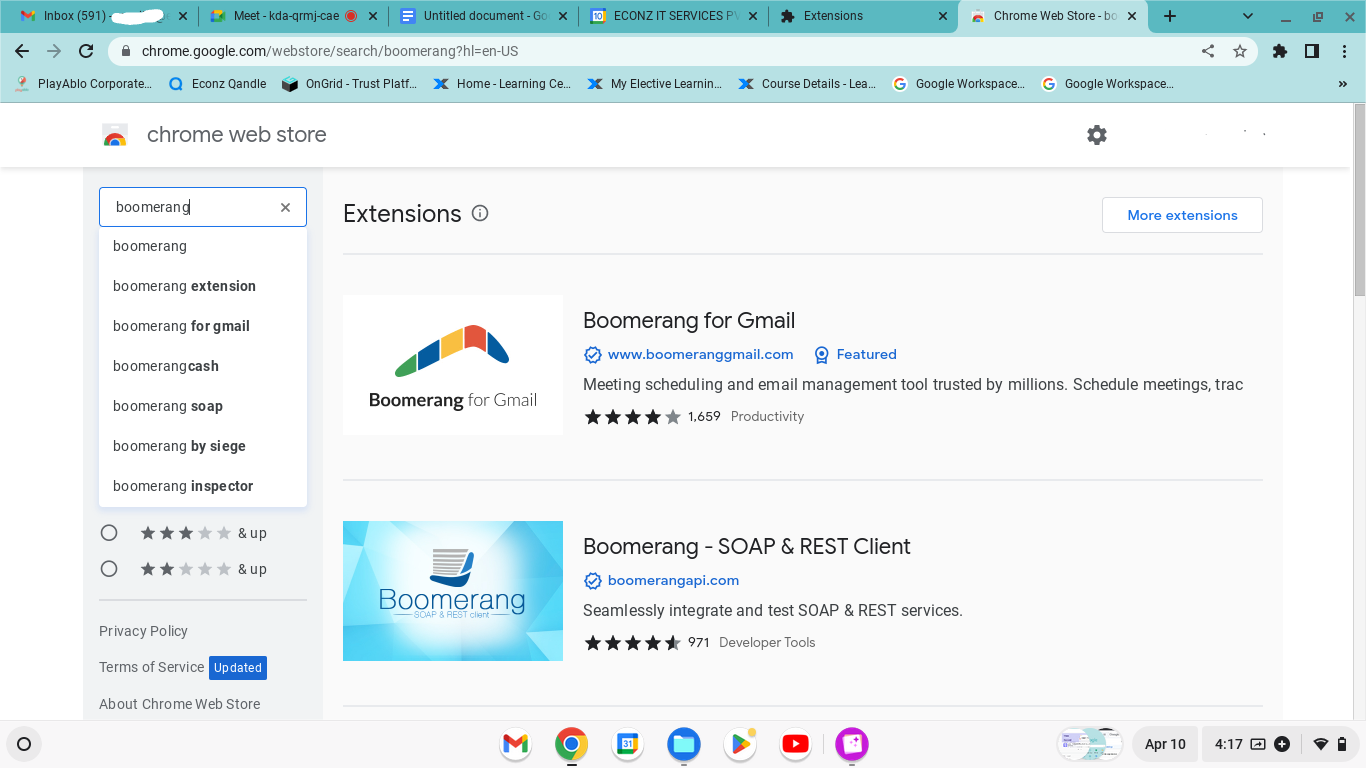The width and height of the screenshot is (1366, 768).
Task: Open the Privacy Policy link
Action: click(x=143, y=631)
